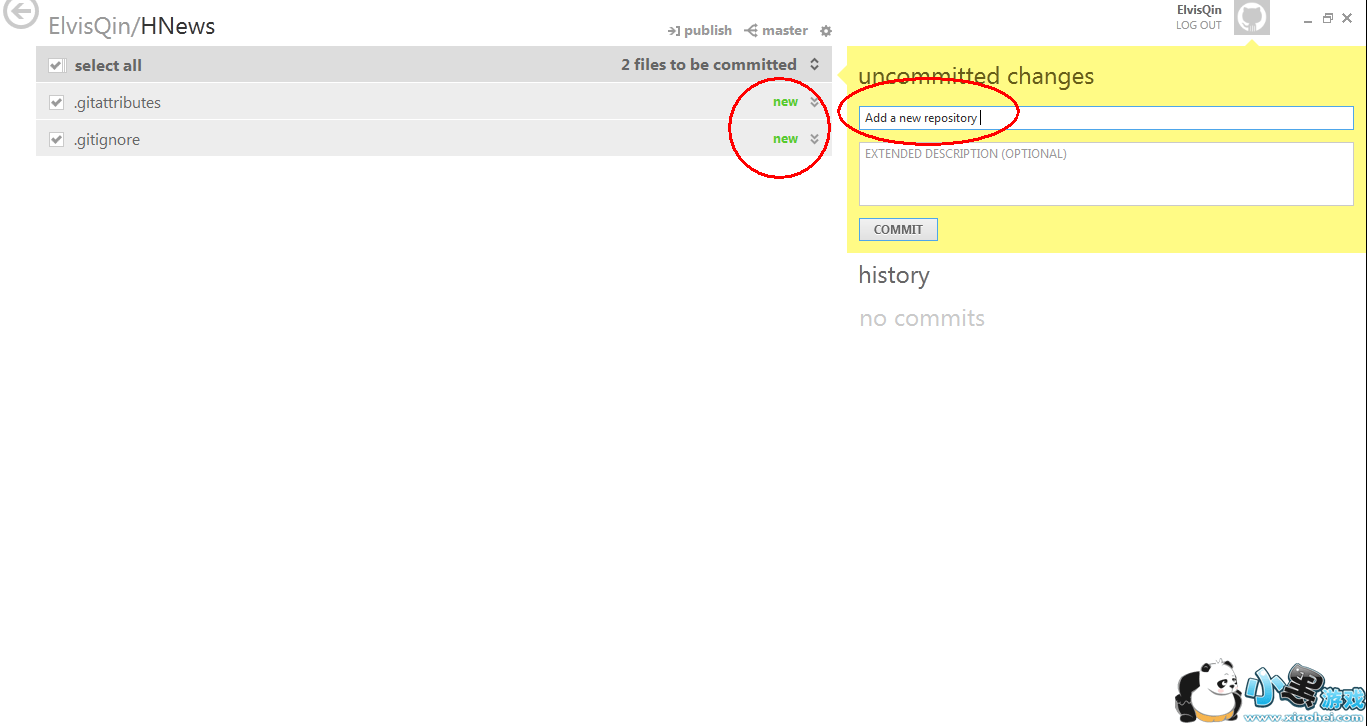The height and width of the screenshot is (726, 1367).
Task: Select the .gitignore file row
Action: (x=434, y=139)
